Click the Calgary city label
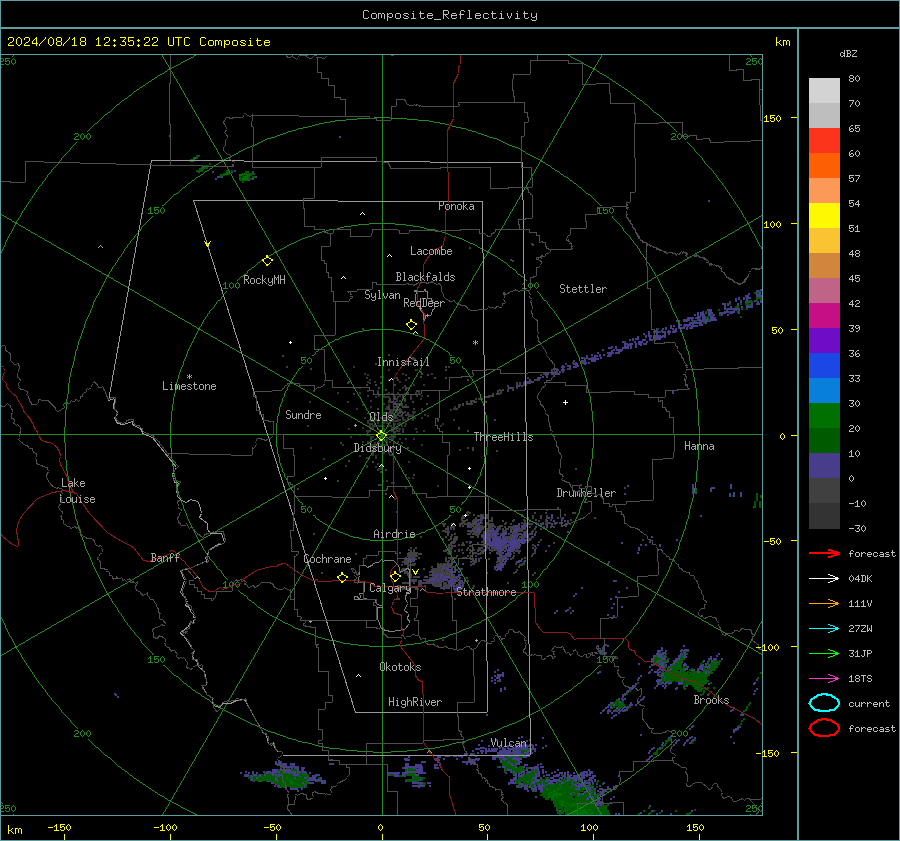The height and width of the screenshot is (841, 900). click(x=390, y=588)
